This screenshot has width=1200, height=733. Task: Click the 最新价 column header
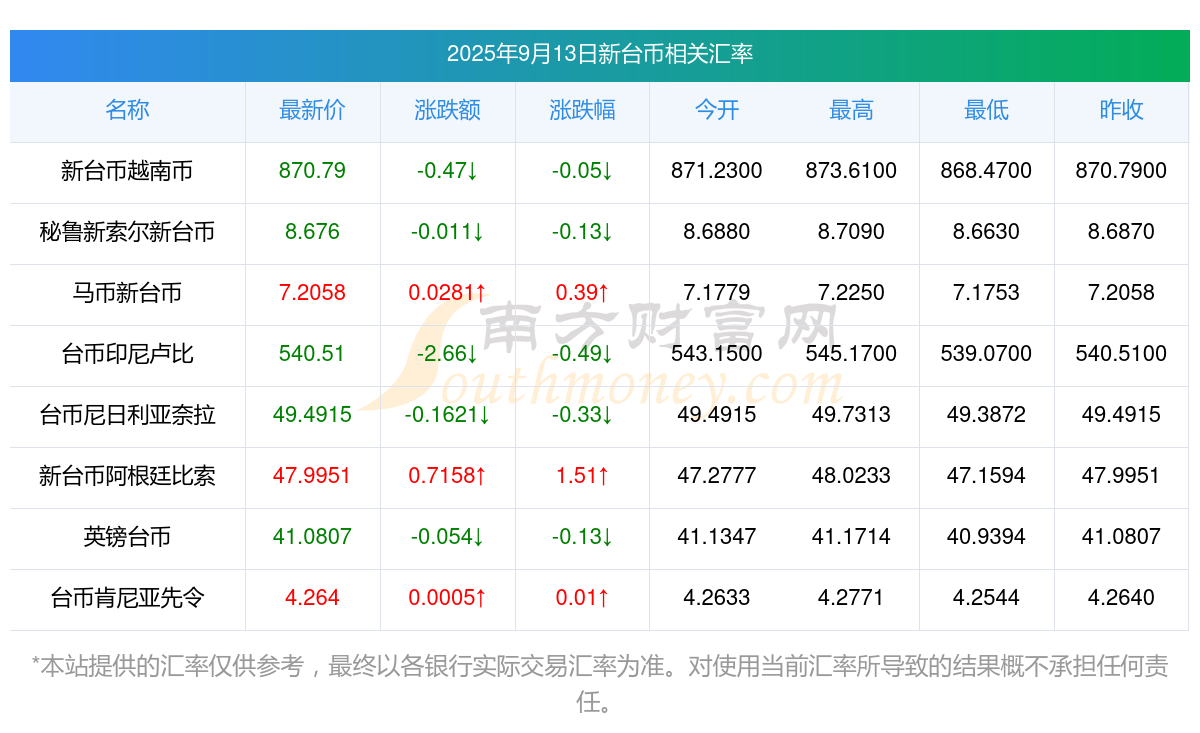click(x=313, y=110)
